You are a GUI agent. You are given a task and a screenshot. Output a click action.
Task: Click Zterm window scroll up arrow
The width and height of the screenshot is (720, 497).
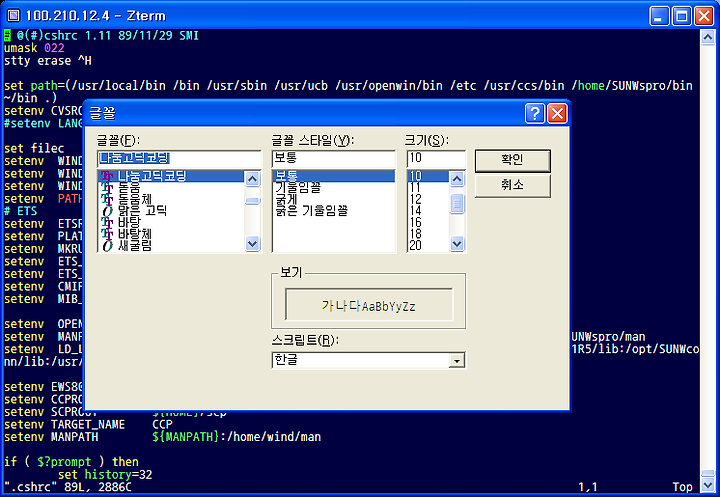click(708, 38)
